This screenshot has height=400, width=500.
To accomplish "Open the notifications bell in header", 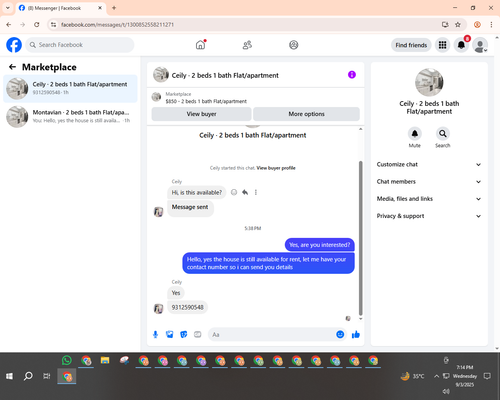I will 461,45.
